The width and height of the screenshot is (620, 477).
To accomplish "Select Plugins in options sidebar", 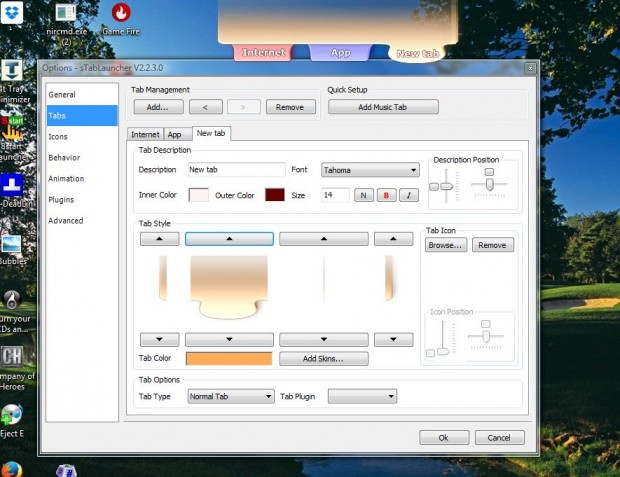I will pyautogui.click(x=82, y=199).
